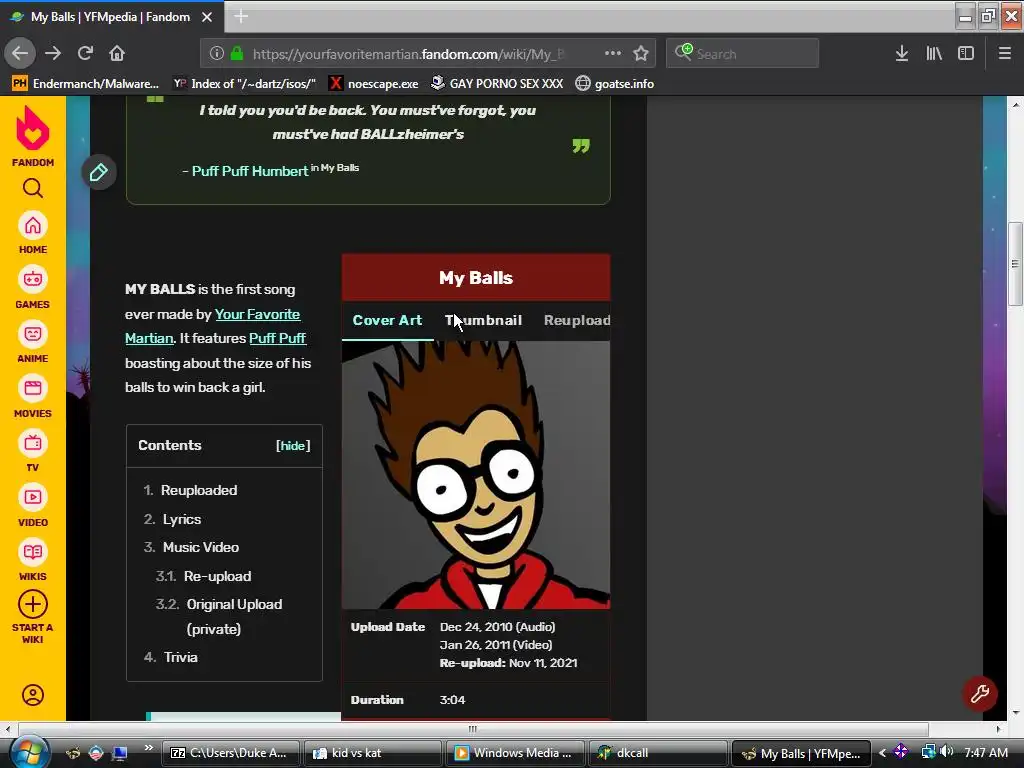Viewport: 1024px width, 768px height.
Task: Go to Fandom Home icon
Action: pos(33,226)
